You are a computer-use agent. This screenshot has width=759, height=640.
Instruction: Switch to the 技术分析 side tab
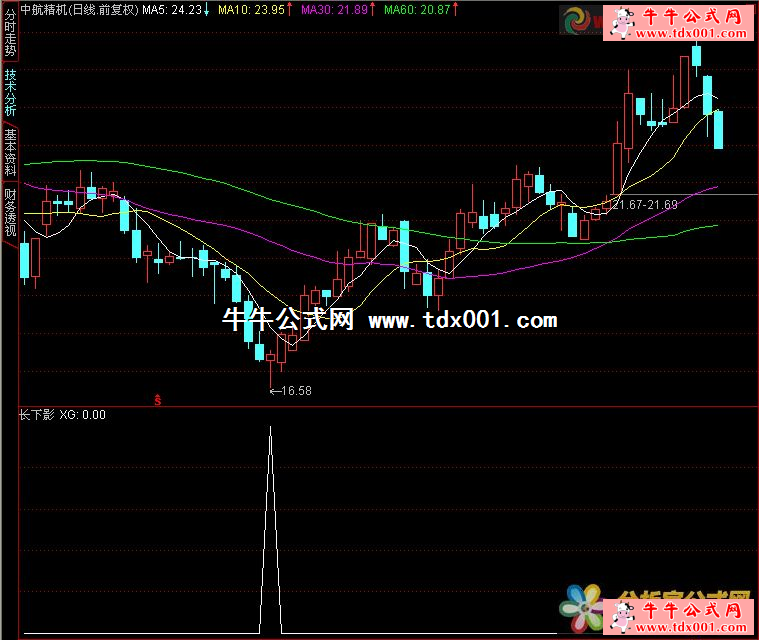pyautogui.click(x=10, y=92)
